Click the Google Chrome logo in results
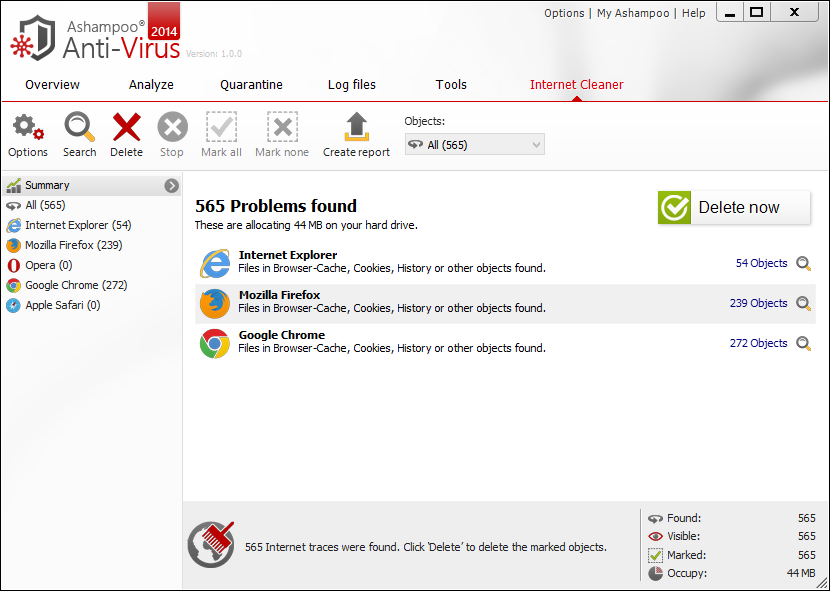830x591 pixels. (214, 343)
